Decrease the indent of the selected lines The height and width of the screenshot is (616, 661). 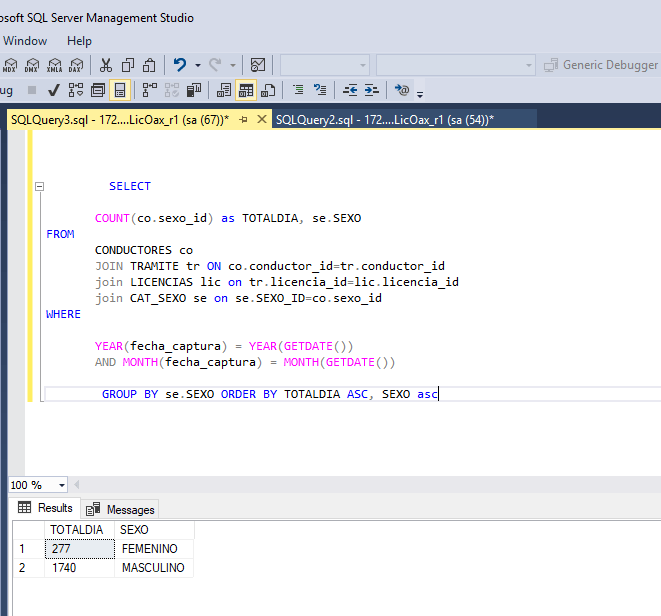point(350,90)
